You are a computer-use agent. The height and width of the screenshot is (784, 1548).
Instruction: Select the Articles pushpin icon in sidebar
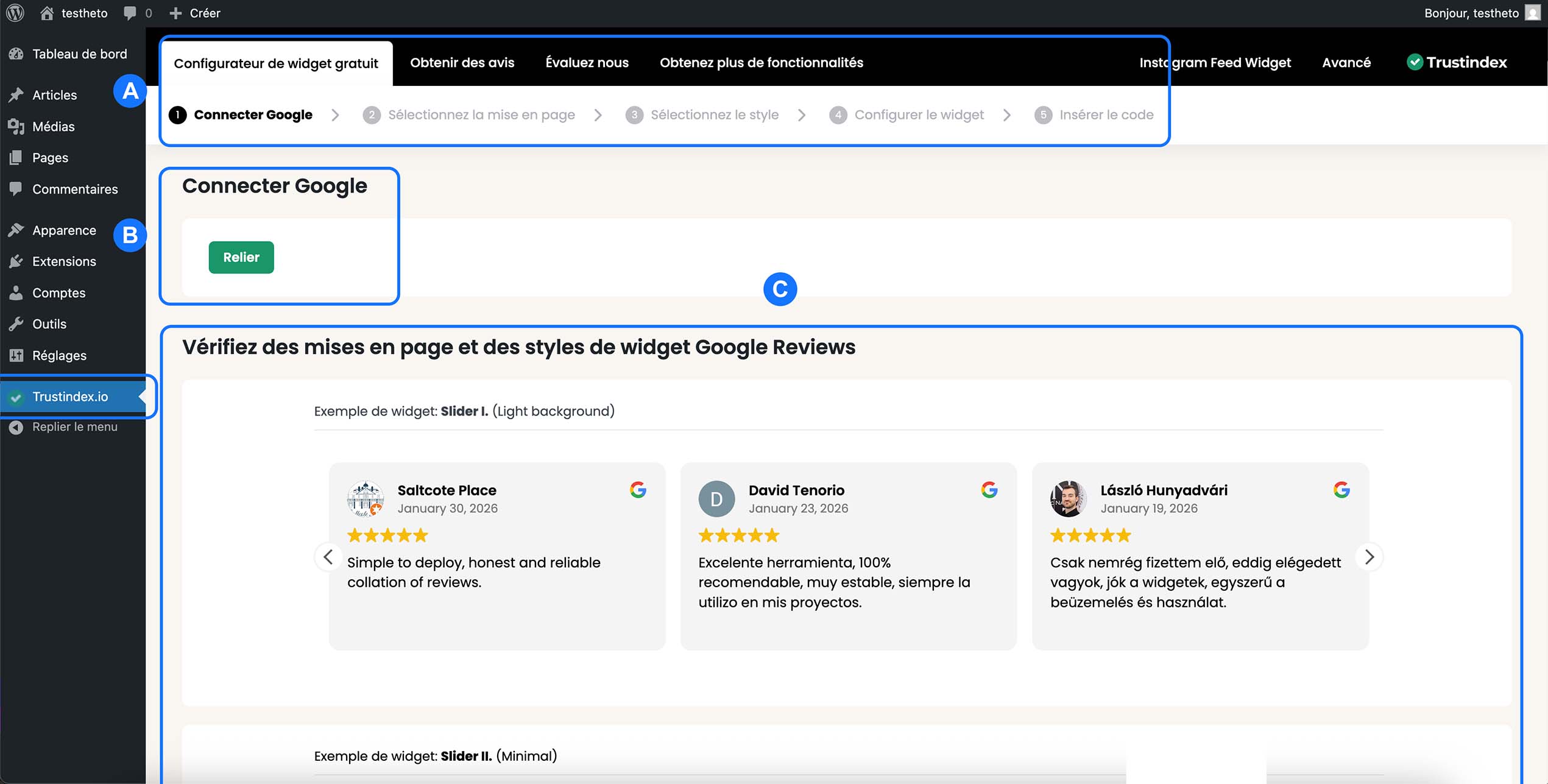click(16, 94)
